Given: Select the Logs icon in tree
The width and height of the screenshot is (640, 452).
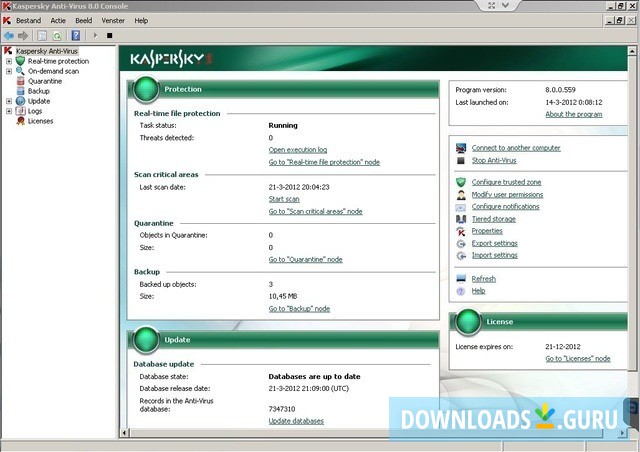Looking at the screenshot, I should 20,111.
